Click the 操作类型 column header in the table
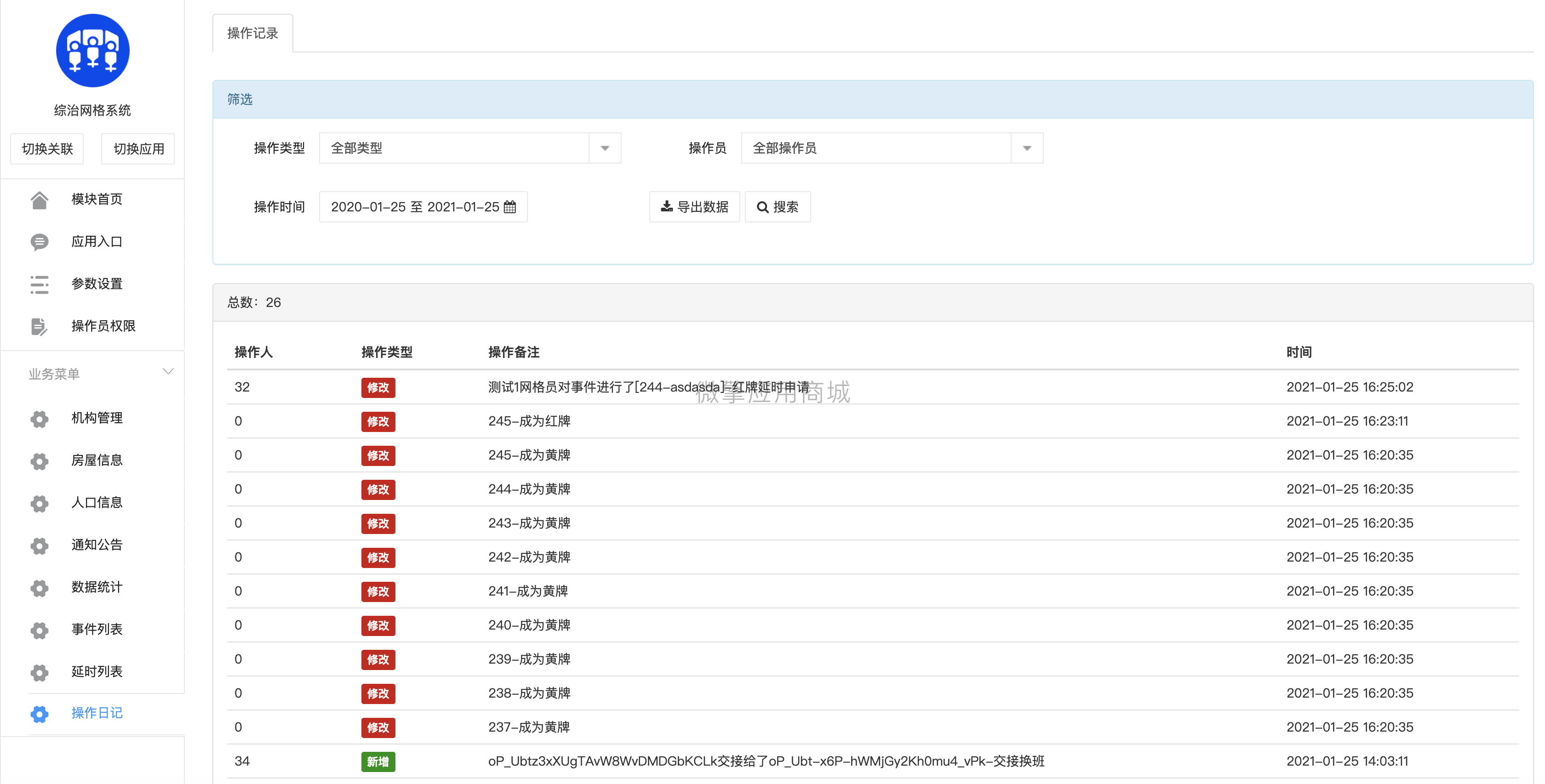The width and height of the screenshot is (1545, 784). tap(387, 352)
